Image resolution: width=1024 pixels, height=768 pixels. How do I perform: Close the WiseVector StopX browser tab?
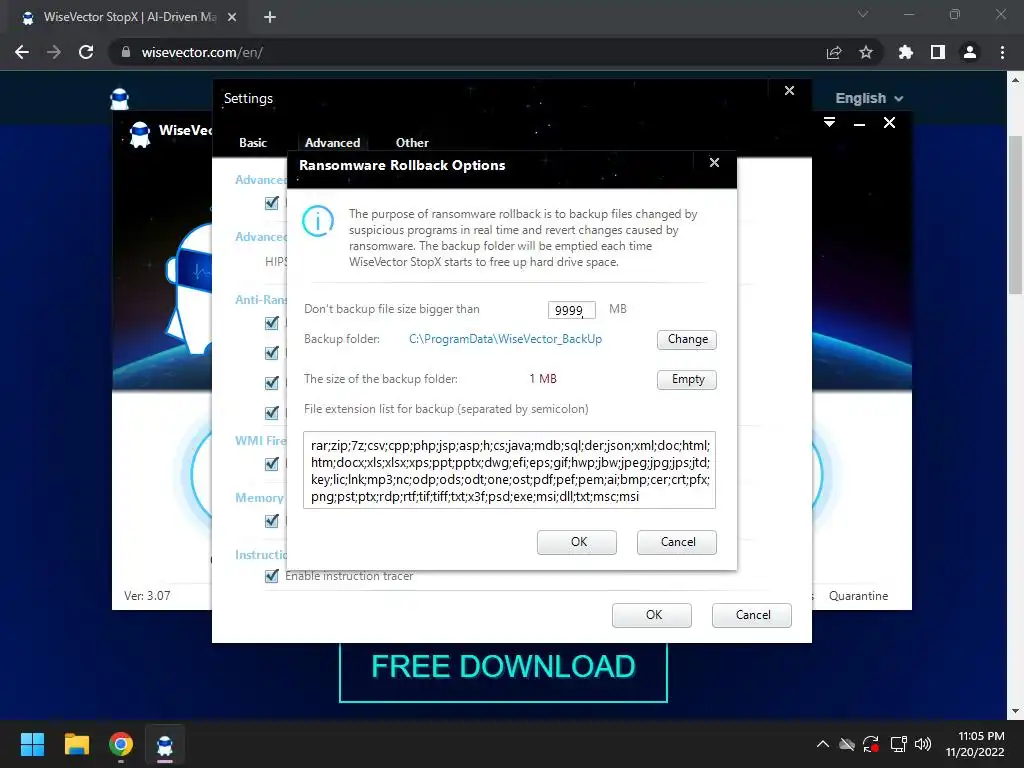[x=232, y=17]
